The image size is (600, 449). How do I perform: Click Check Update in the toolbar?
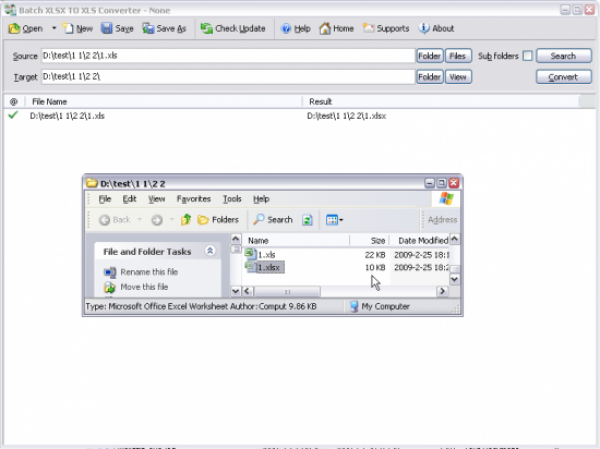click(233, 28)
